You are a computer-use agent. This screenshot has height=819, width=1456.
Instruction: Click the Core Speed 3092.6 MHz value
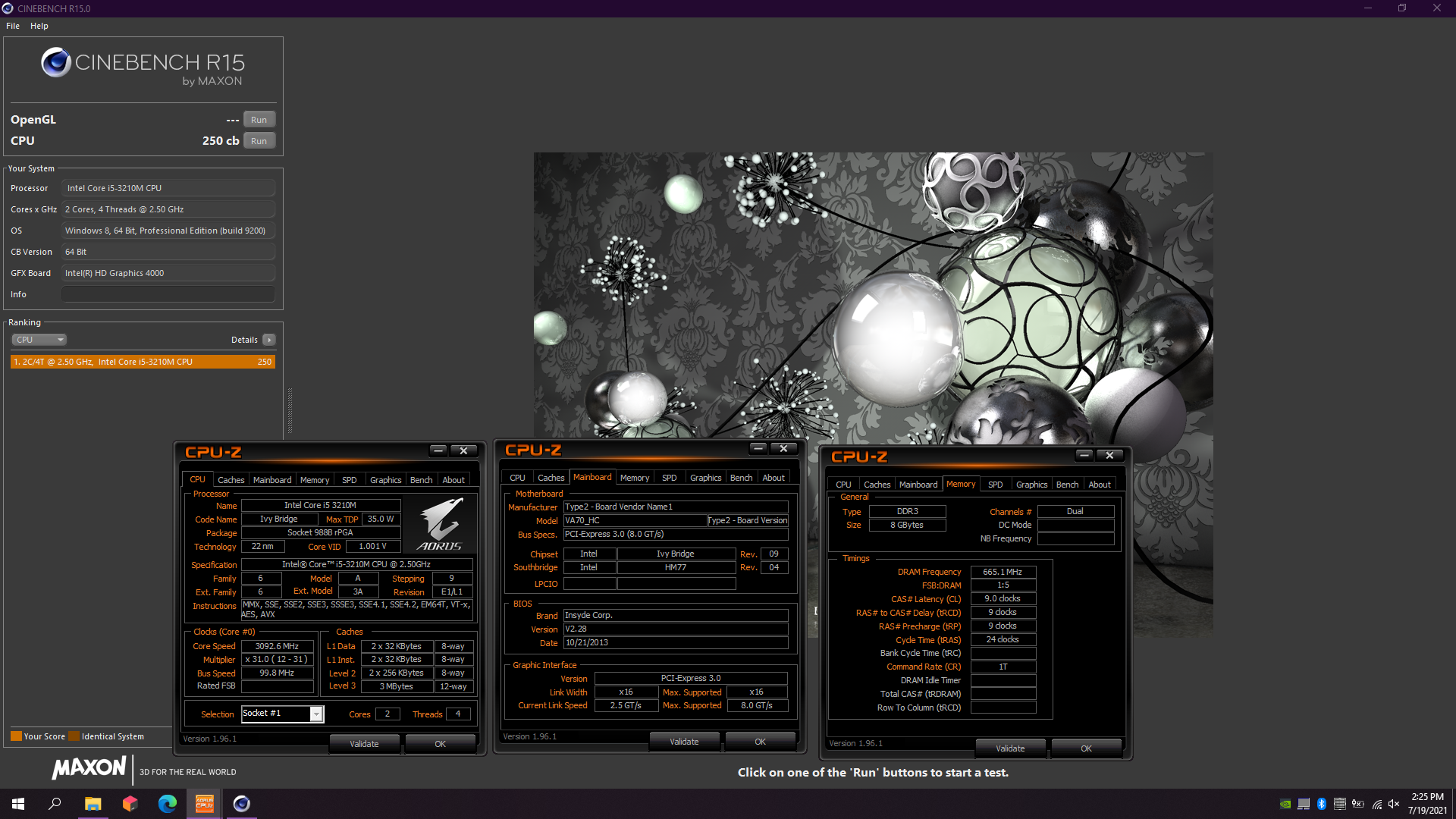click(x=277, y=646)
